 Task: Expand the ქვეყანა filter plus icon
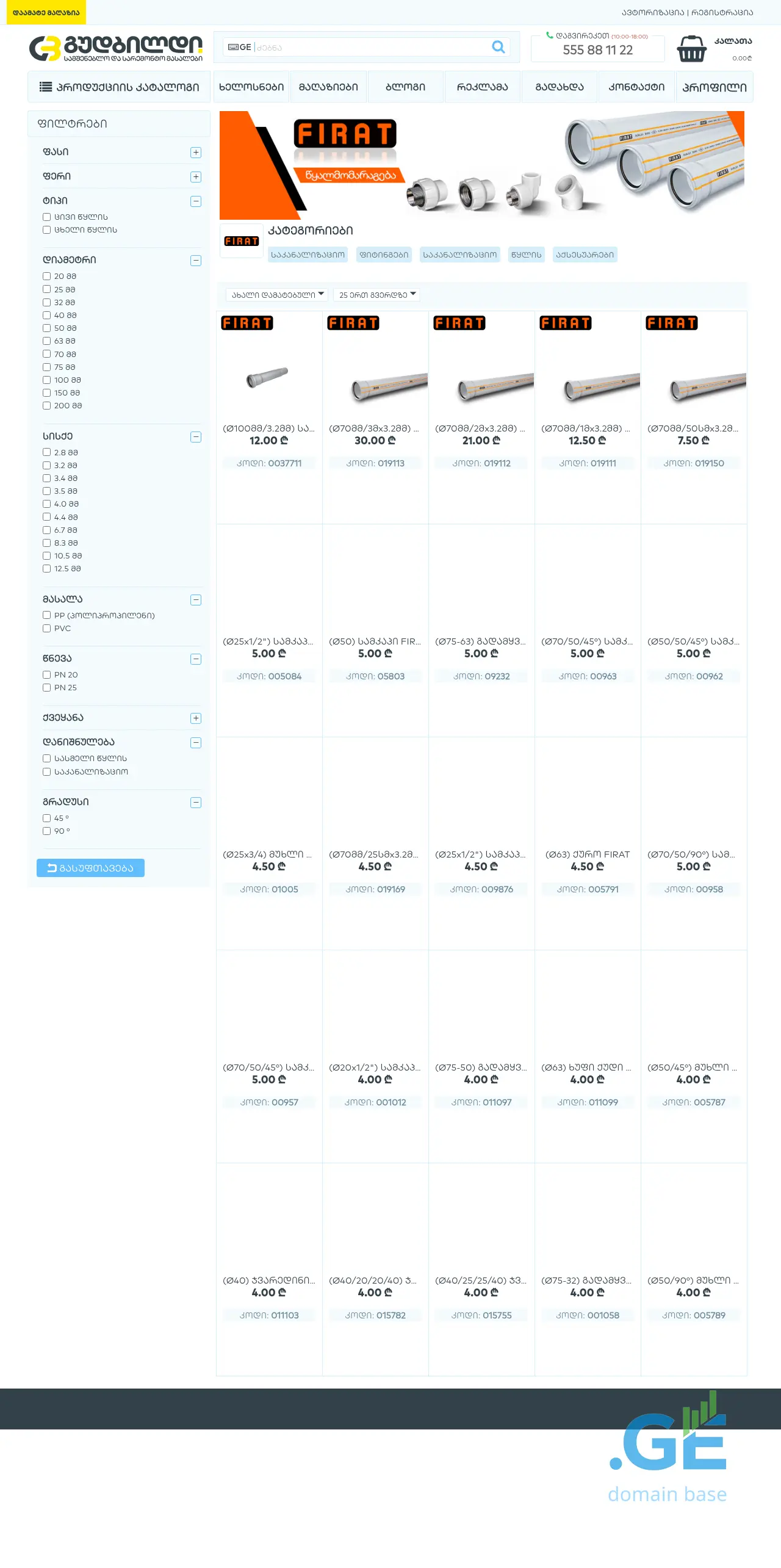(196, 718)
